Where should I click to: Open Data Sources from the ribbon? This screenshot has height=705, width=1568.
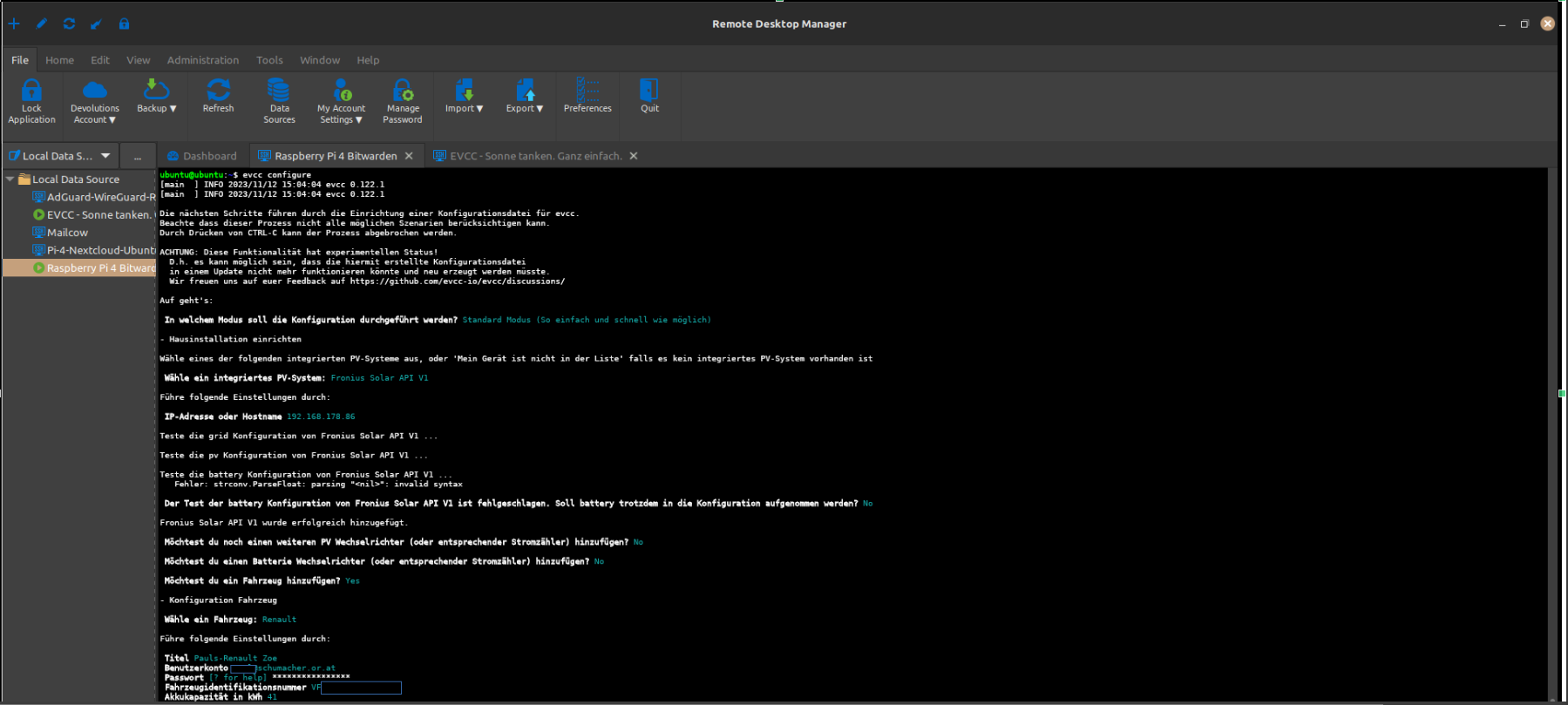[279, 91]
